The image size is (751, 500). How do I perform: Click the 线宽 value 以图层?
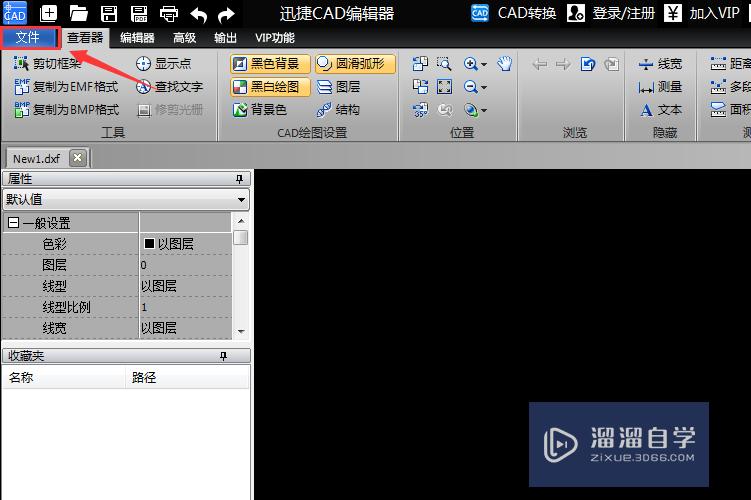186,328
